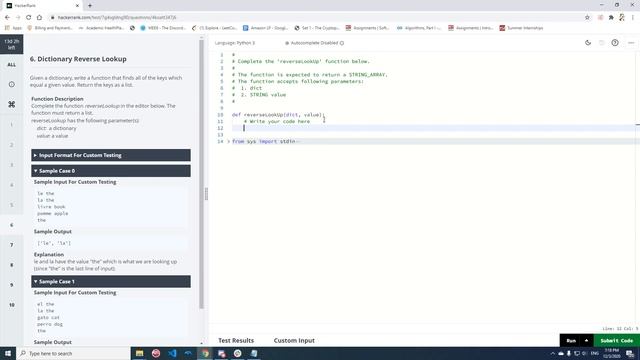Open the notification center icon
Image resolution: width=640 pixels, height=360 pixels.
coord(630,353)
